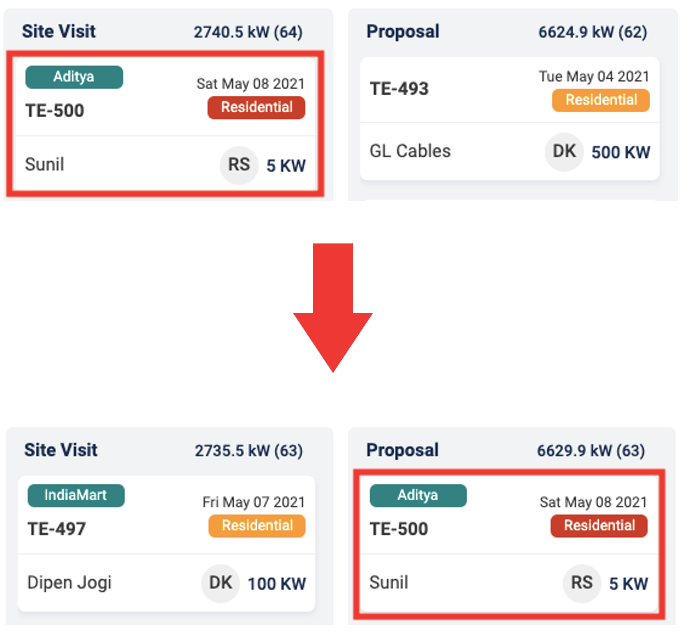
Task: Click the Dipen Jogi customer name
Action: (x=70, y=583)
